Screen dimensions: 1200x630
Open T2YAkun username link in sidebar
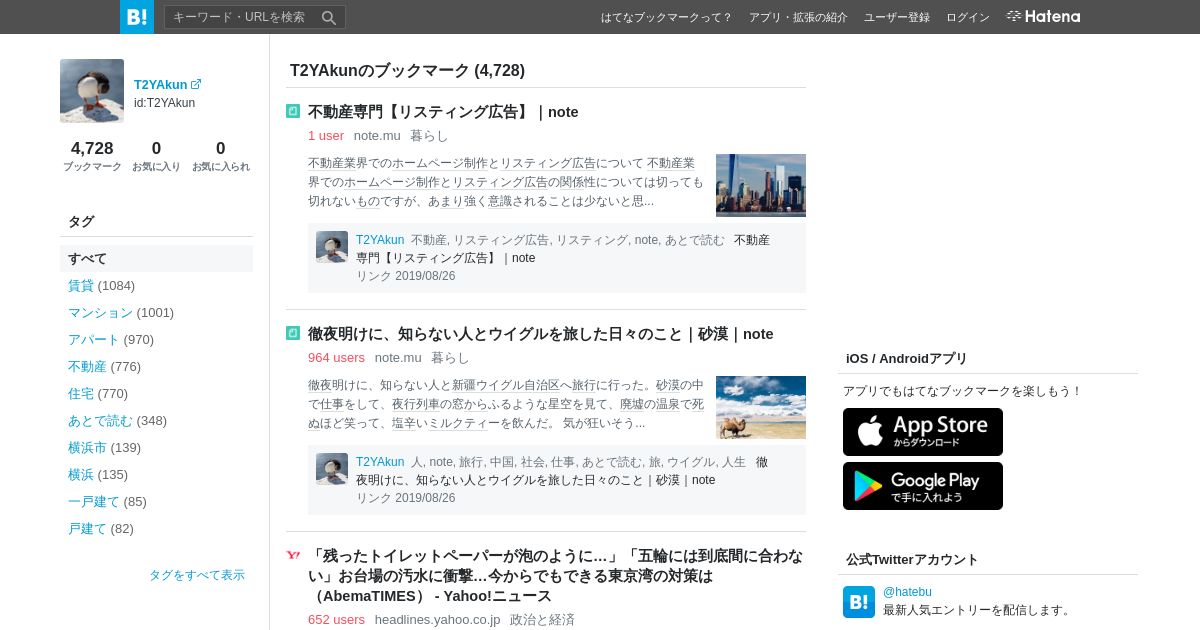coord(160,84)
